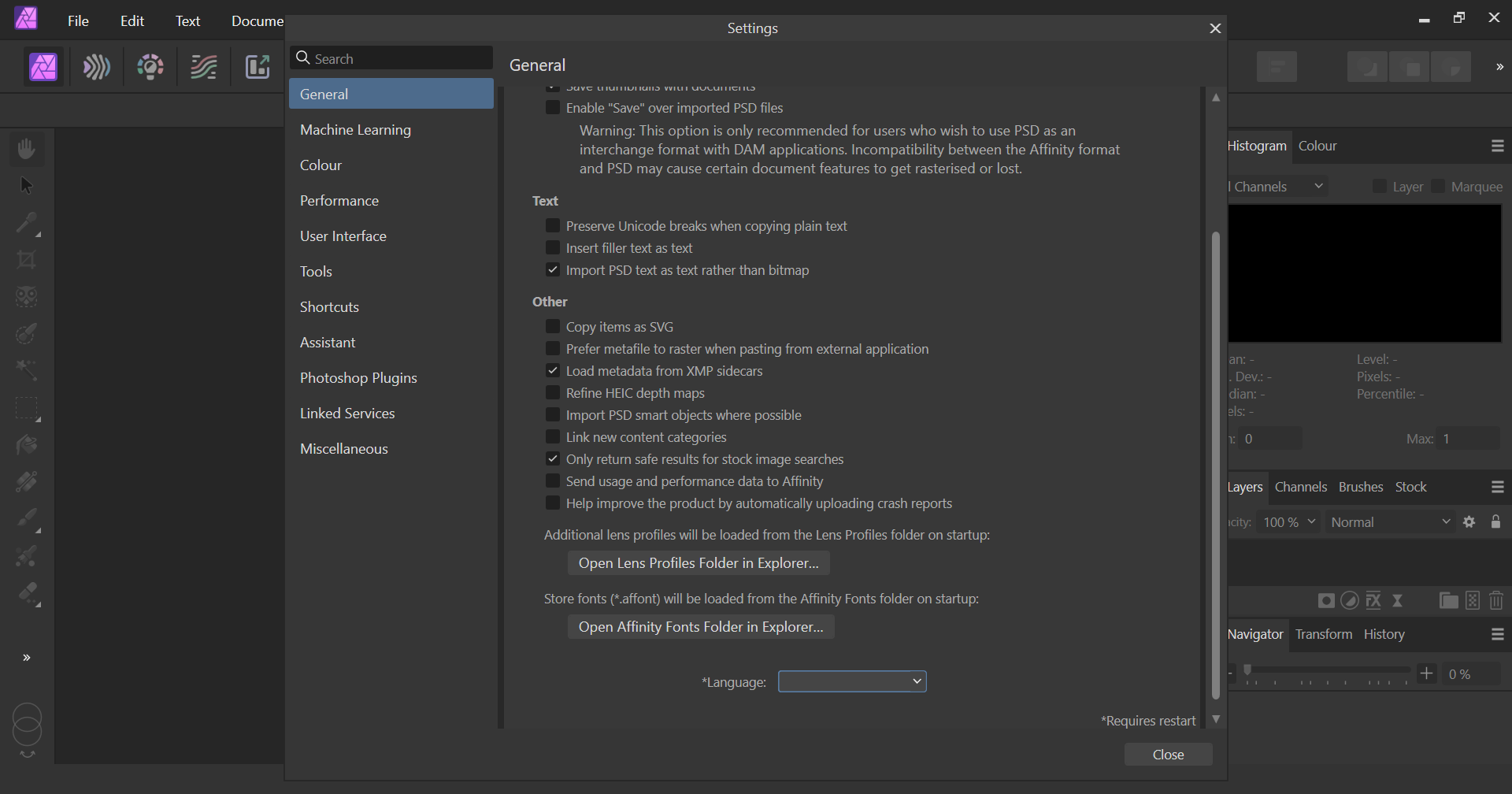This screenshot has height=794, width=1512.
Task: Open the Edit menu
Action: tap(132, 21)
